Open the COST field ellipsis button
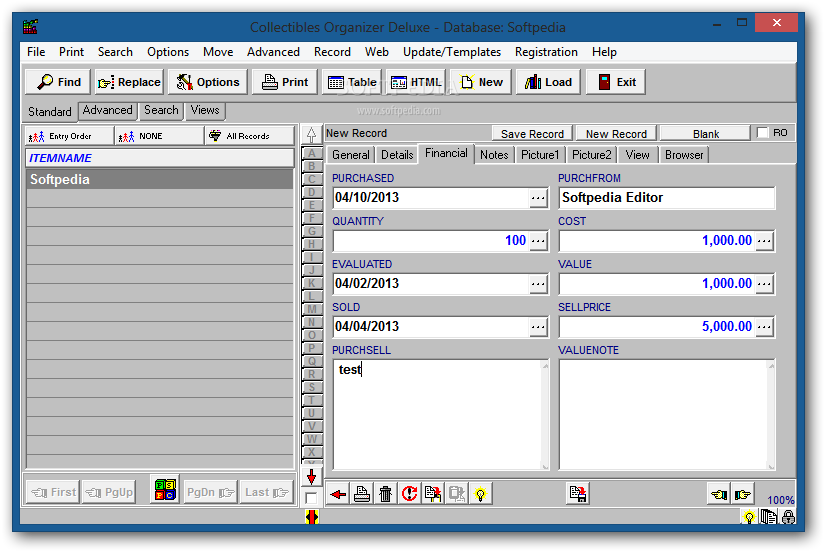Image resolution: width=825 pixels, height=552 pixels. (764, 242)
